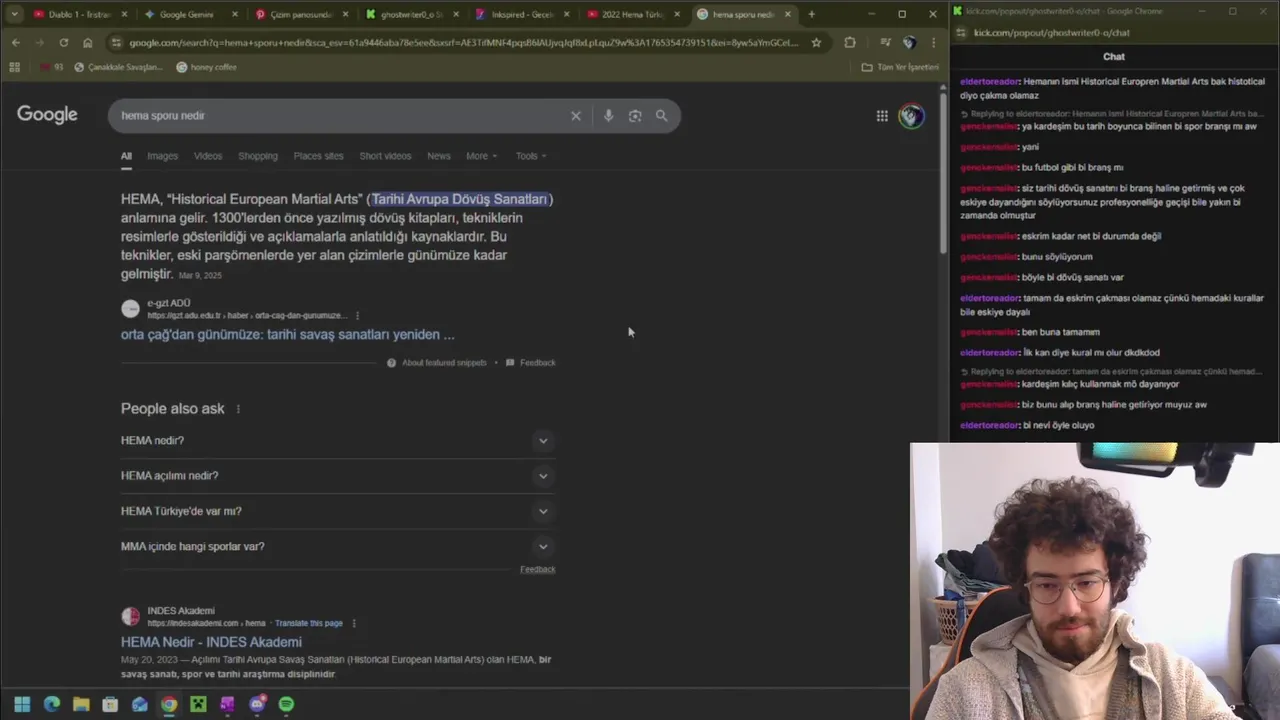Switch to Diablo 1 browser tab
Viewport: 1280px width, 720px height.
(78, 14)
